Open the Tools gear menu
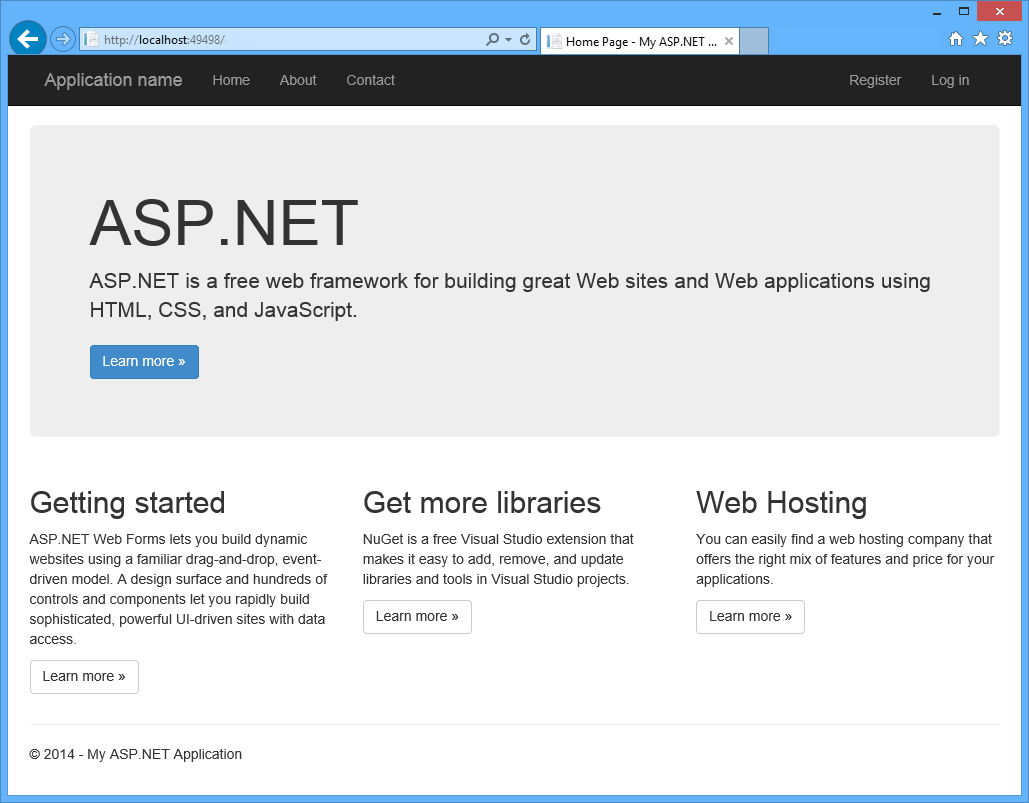 click(x=1004, y=38)
